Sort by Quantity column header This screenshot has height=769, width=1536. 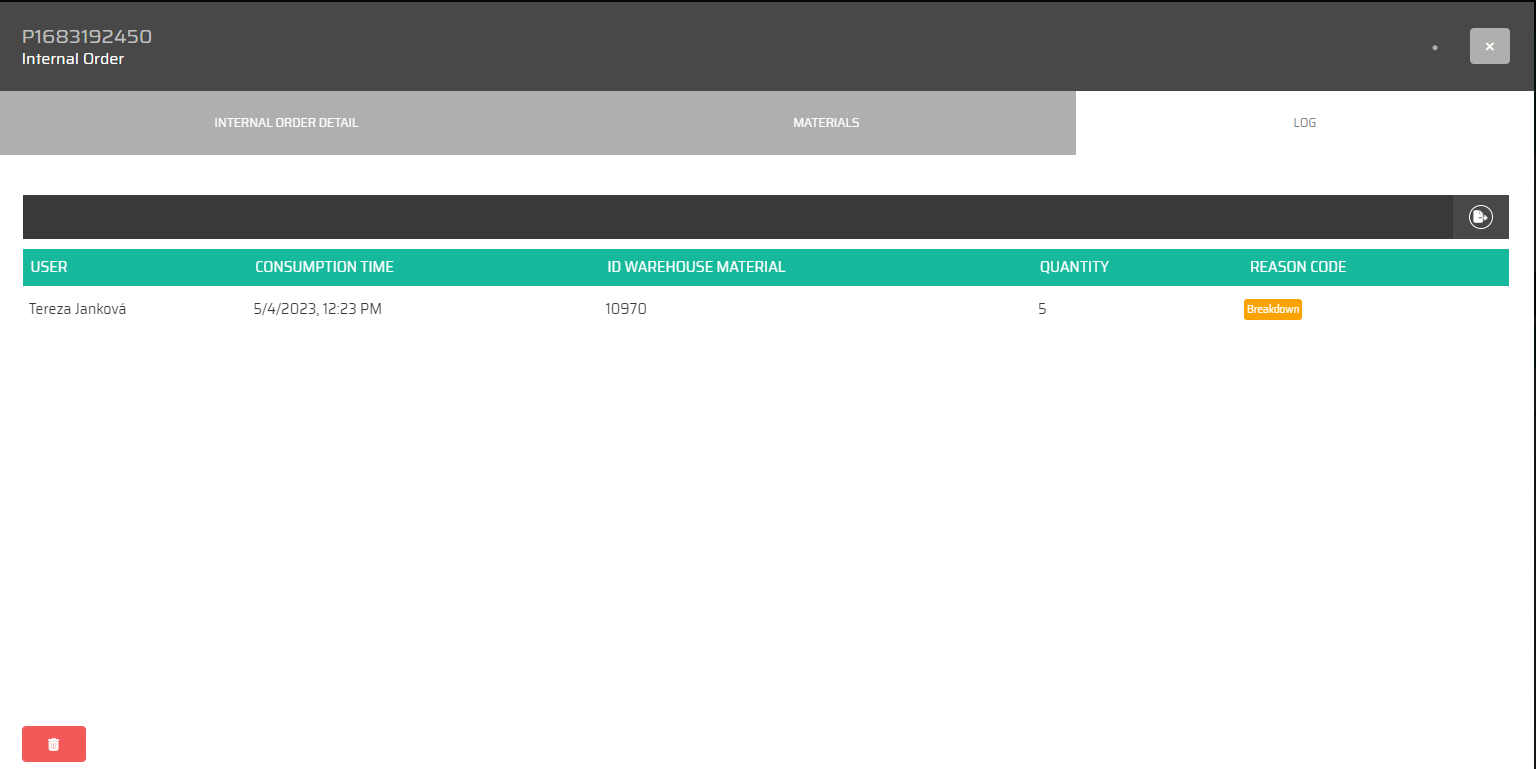coord(1074,267)
